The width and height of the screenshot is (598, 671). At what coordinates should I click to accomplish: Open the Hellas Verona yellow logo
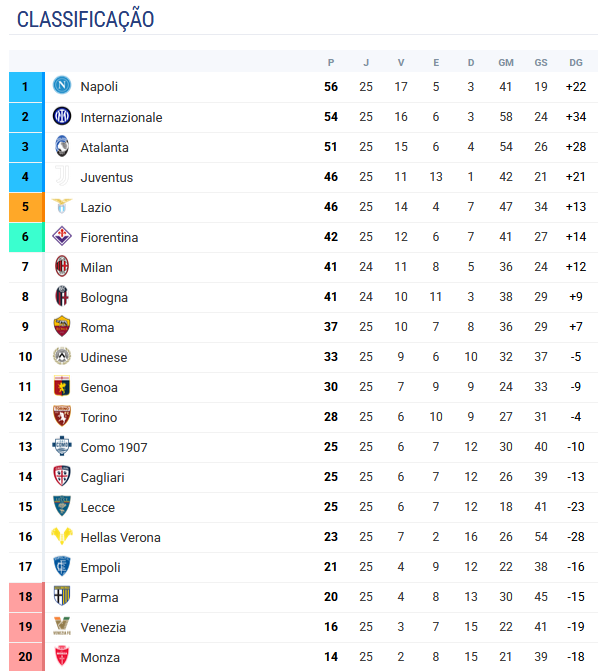pyautogui.click(x=62, y=536)
